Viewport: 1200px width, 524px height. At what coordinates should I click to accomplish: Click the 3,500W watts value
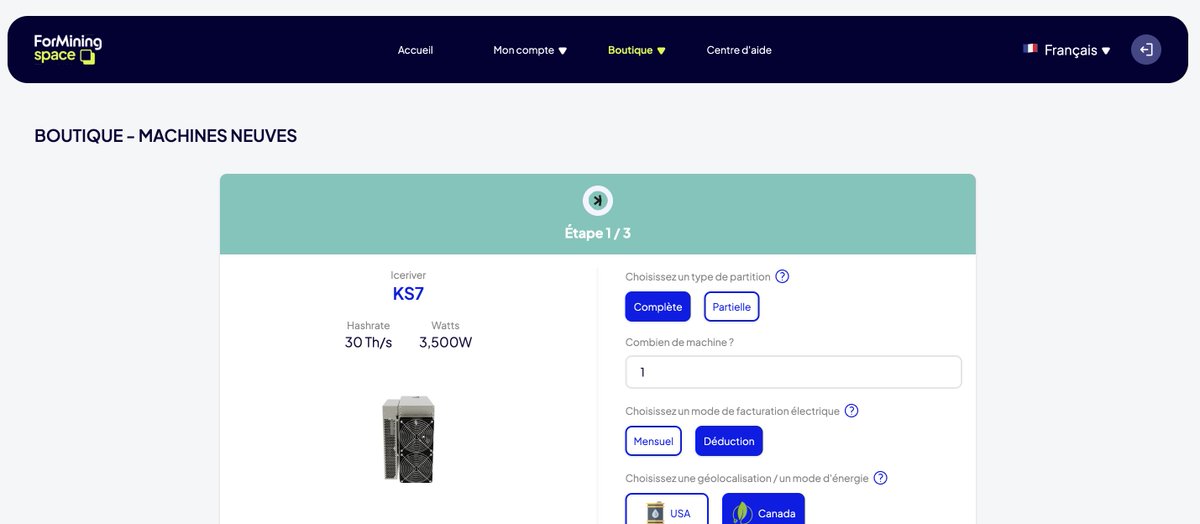(x=445, y=342)
